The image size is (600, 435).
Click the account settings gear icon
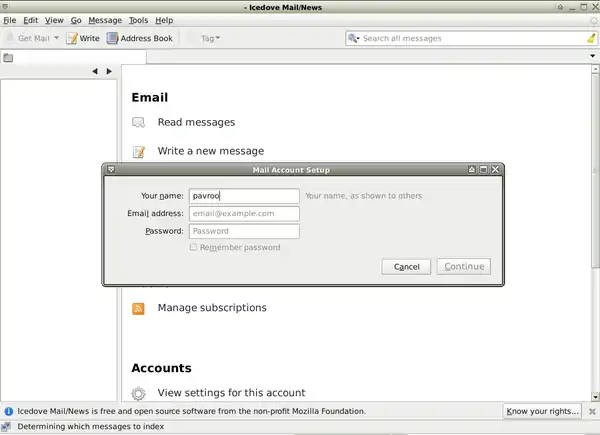139,394
